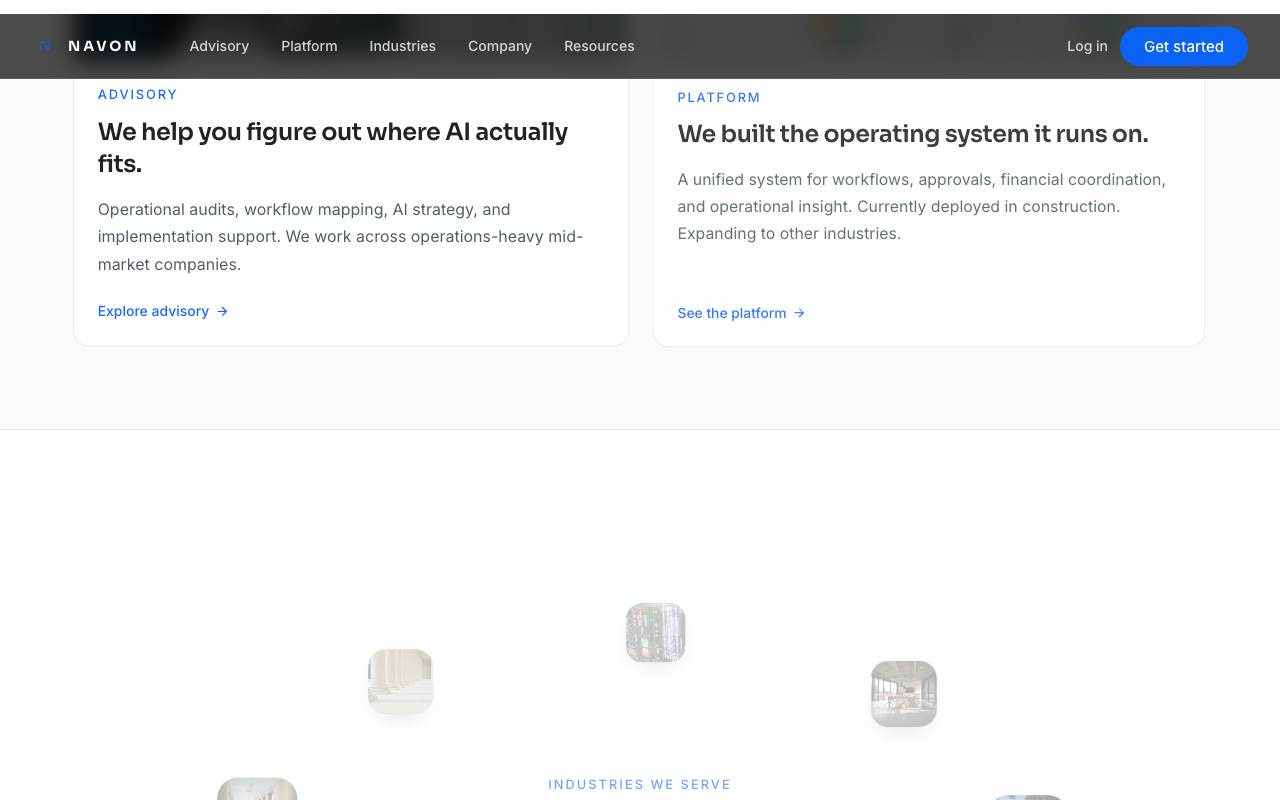Open the Platform navigation menu item
The image size is (1280, 800).
(309, 46)
